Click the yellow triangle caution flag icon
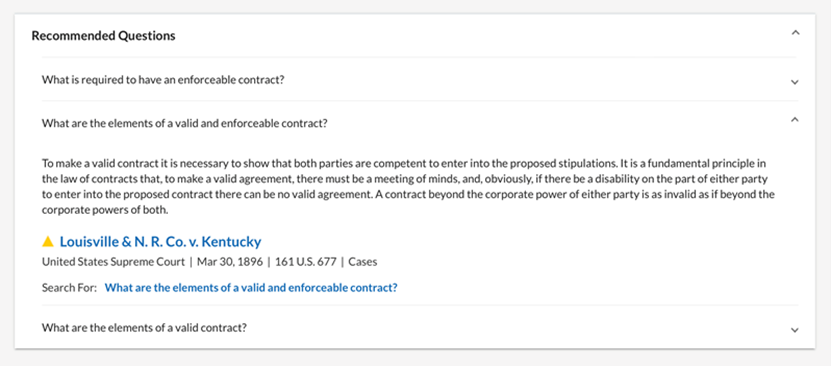Viewport: 831px width, 366px height. [x=48, y=242]
